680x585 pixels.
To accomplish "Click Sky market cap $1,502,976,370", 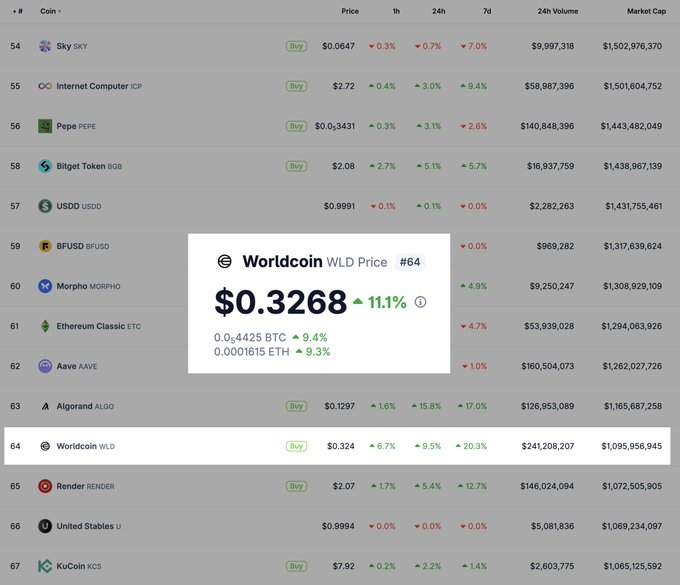I will tap(632, 46).
